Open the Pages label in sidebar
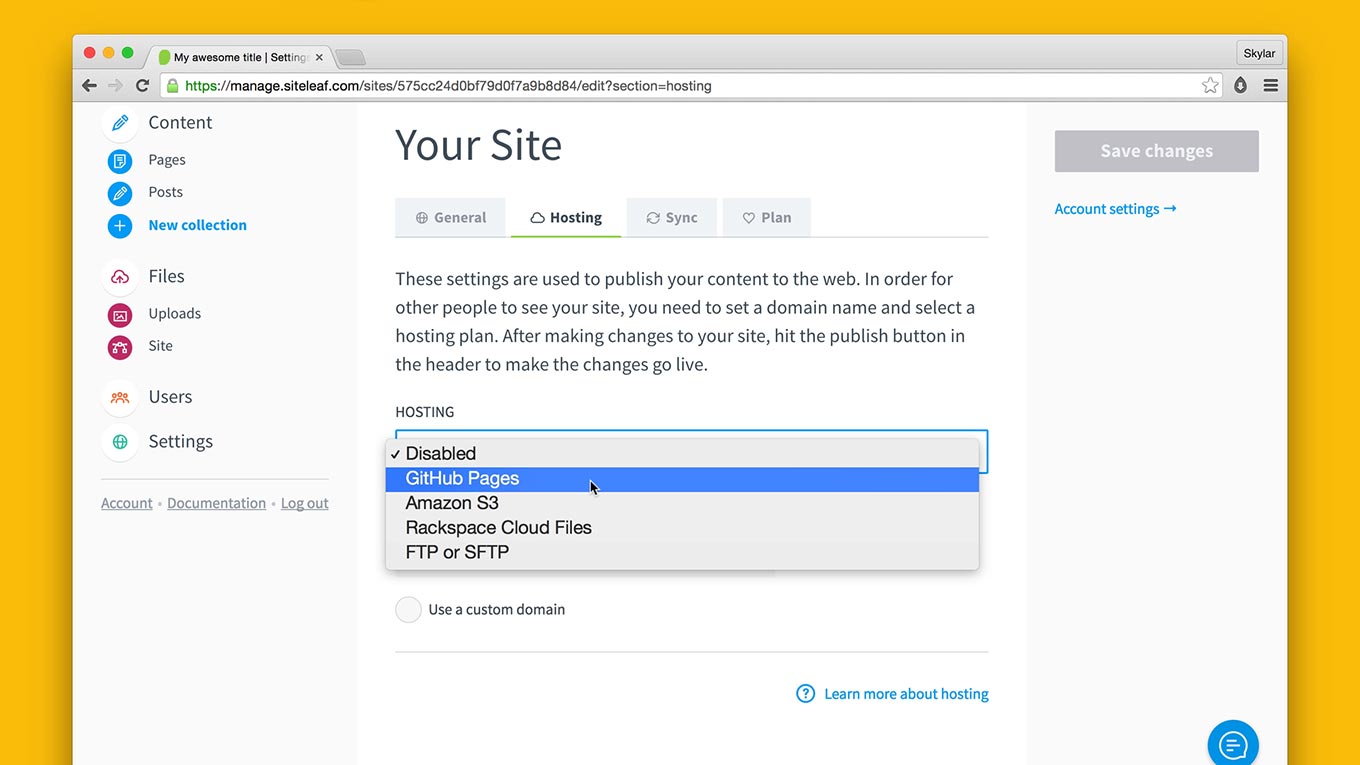This screenshot has width=1360, height=765. point(167,160)
